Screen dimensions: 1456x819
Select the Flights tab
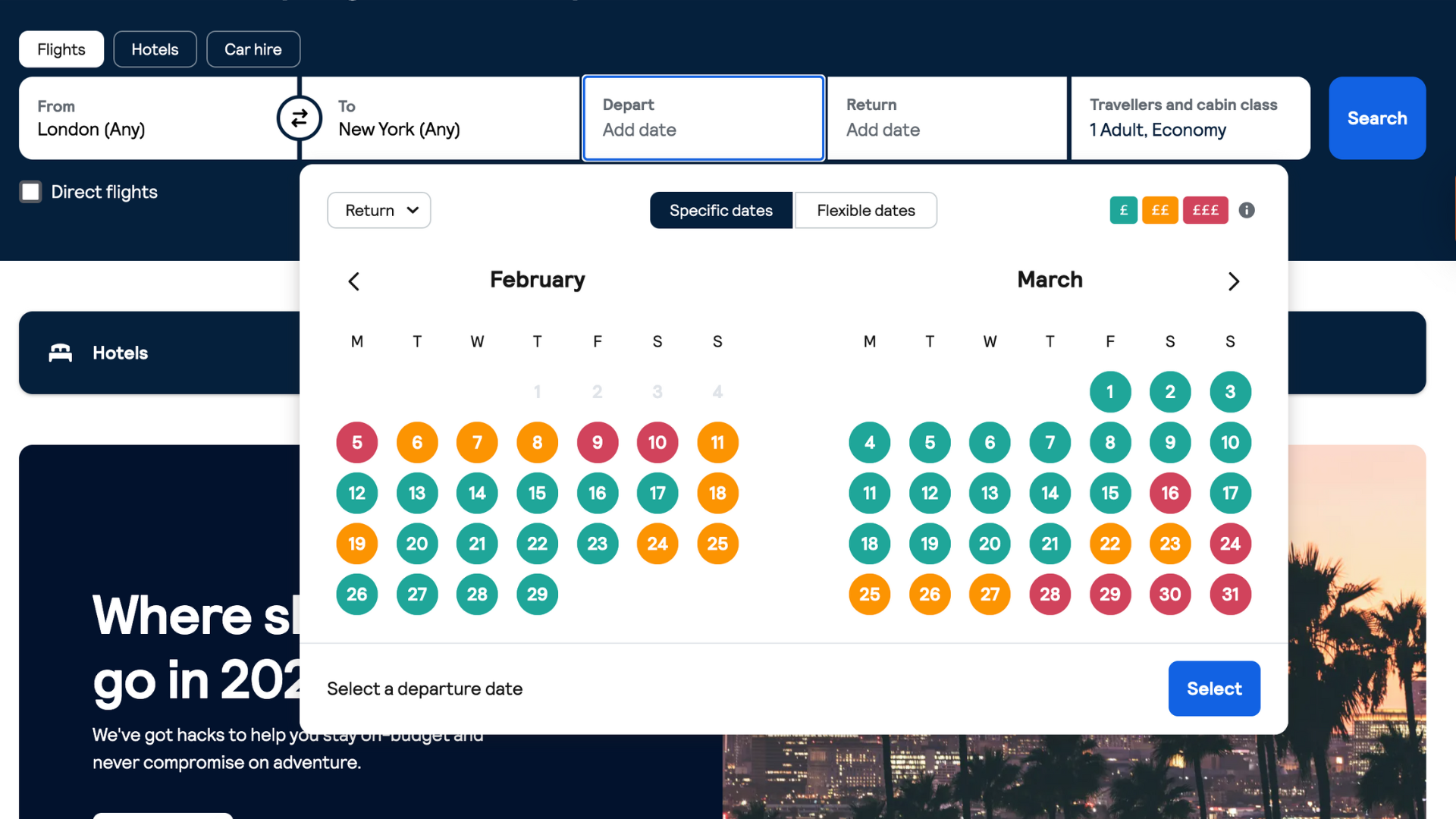61,48
